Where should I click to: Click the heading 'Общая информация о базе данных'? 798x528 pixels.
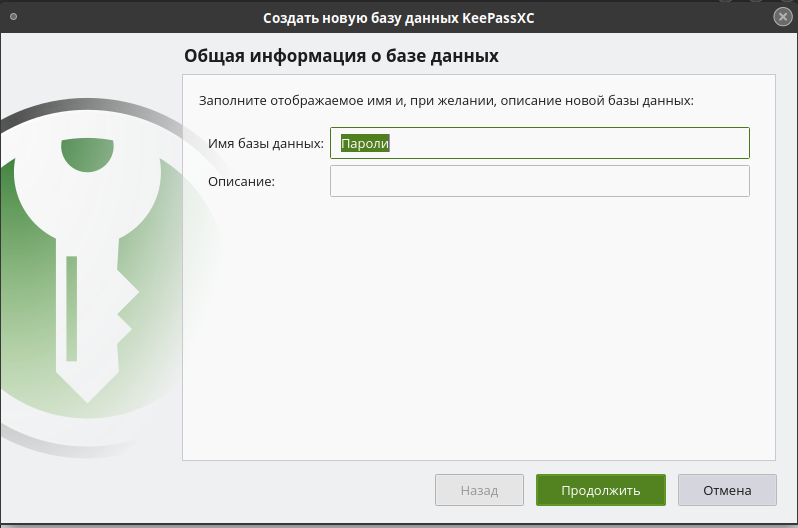pyautogui.click(x=341, y=55)
